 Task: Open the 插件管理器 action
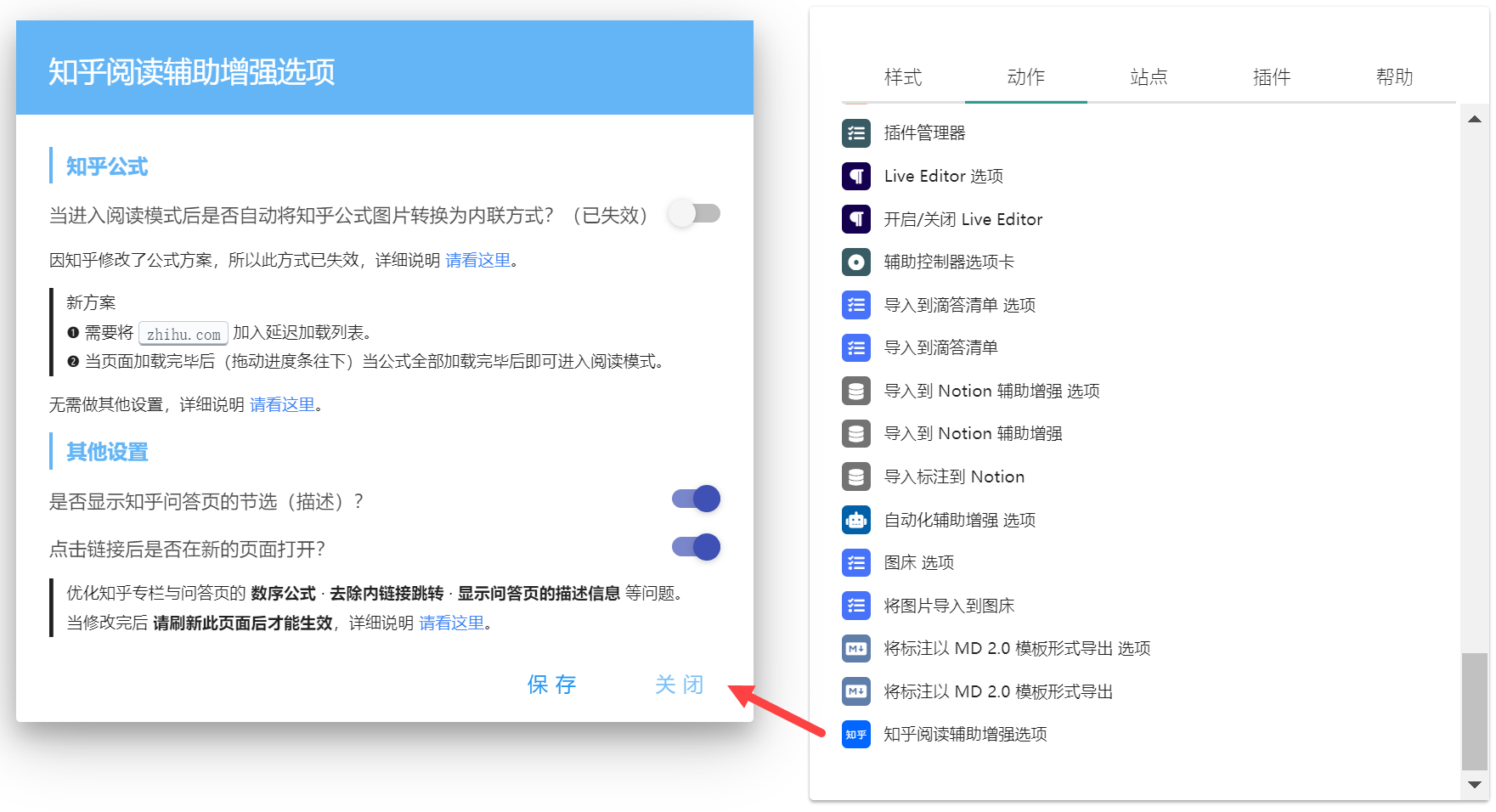tap(856, 133)
